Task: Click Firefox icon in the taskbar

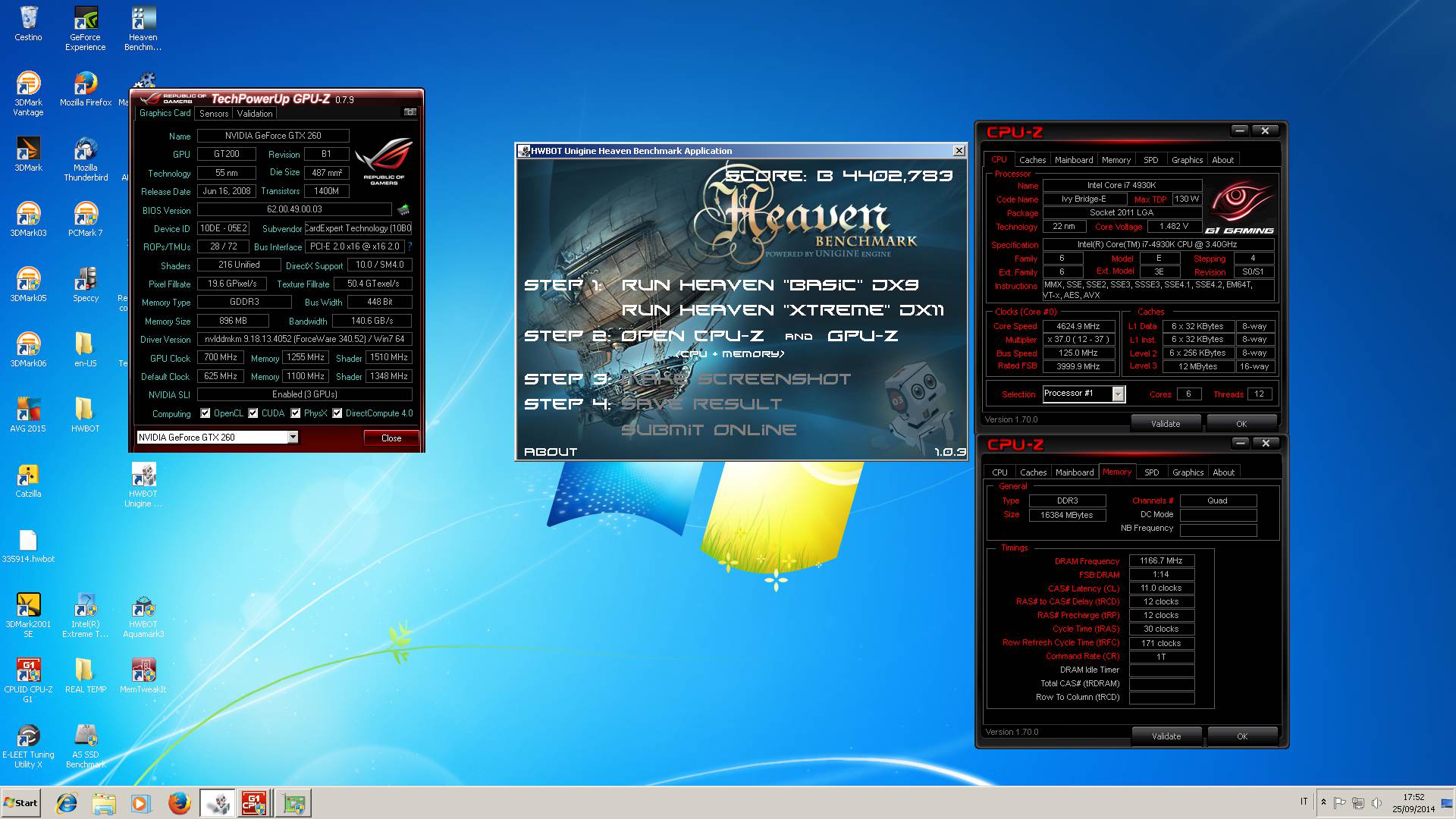Action: pyautogui.click(x=179, y=803)
